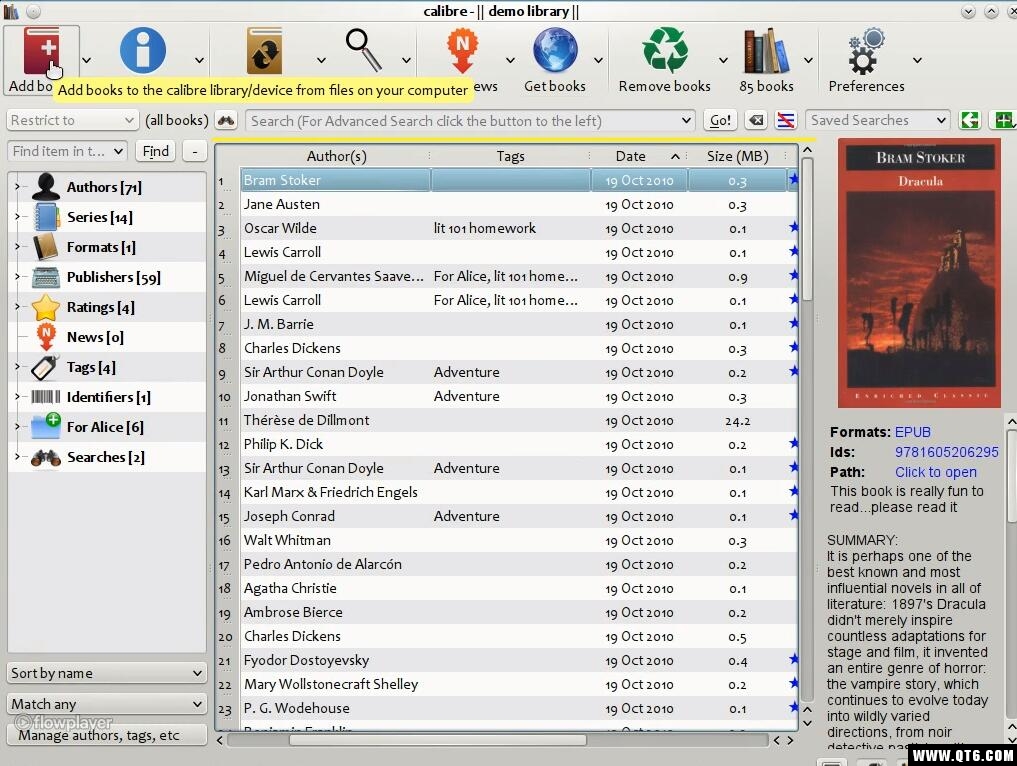Click the green copy saved search icon
Screen dimensions: 1017x766
[x=970, y=120]
